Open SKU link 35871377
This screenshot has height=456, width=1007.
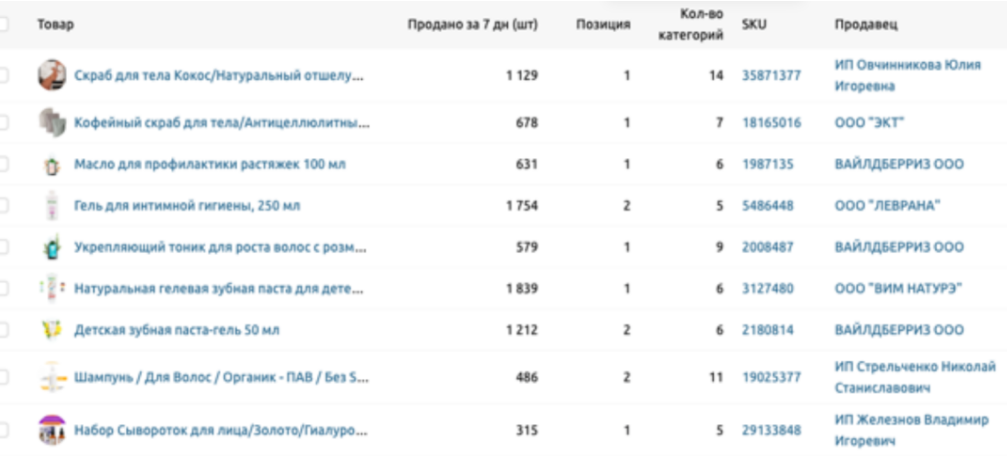(771, 75)
